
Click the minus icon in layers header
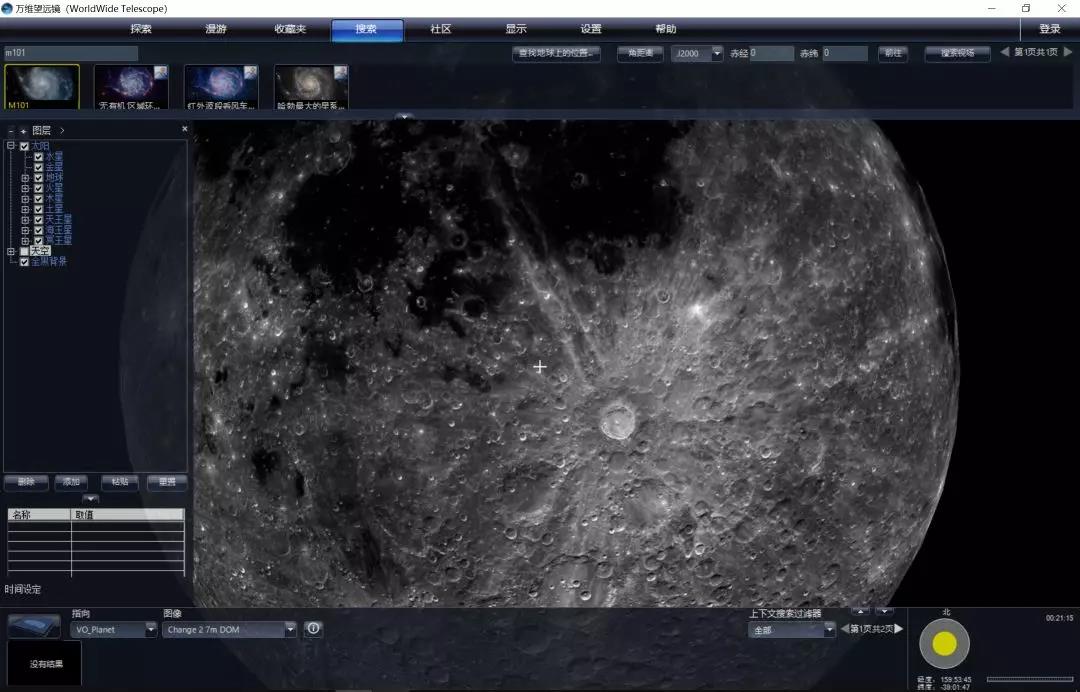tap(11, 131)
